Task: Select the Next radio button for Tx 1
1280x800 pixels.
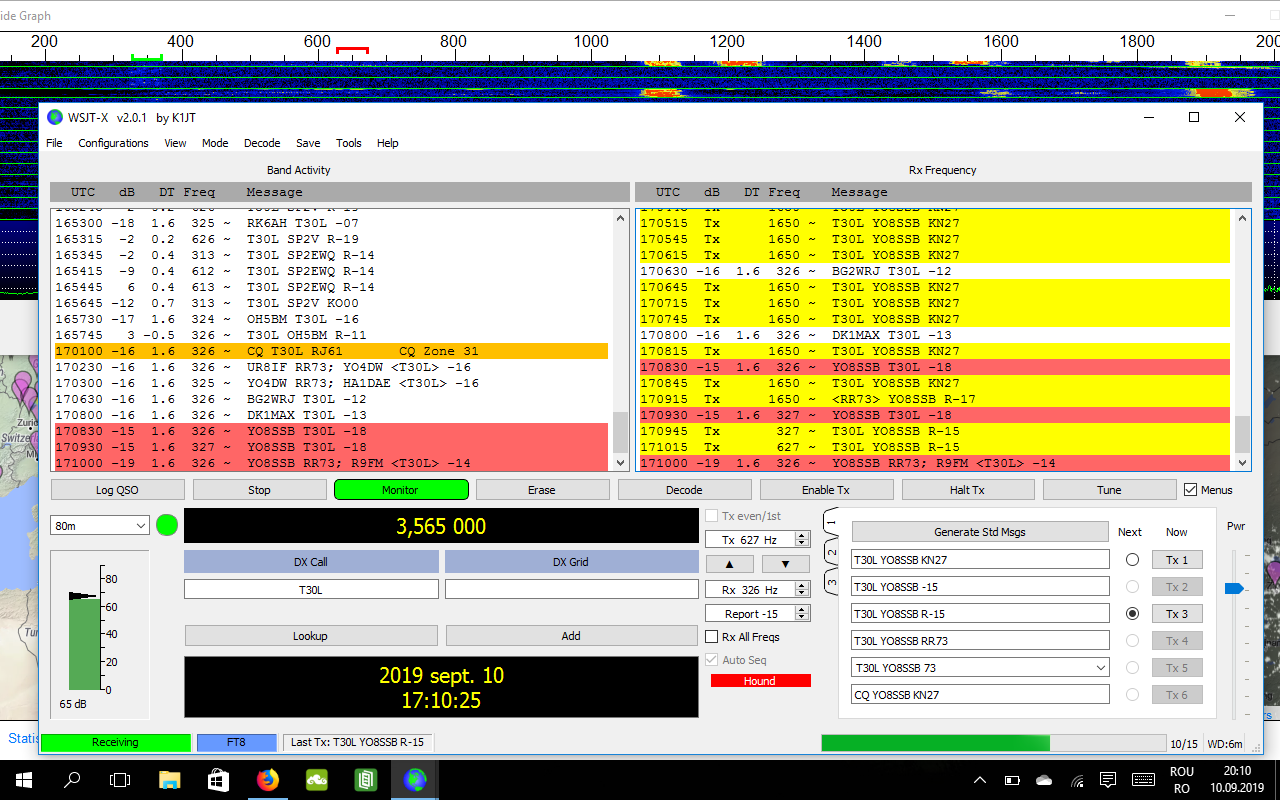Action: click(1132, 560)
